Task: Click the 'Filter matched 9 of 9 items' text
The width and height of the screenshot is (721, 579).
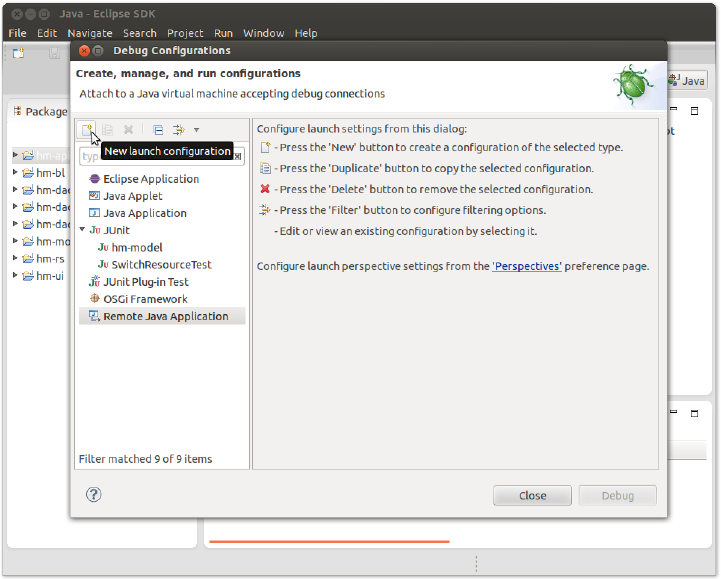Action: click(x=145, y=459)
